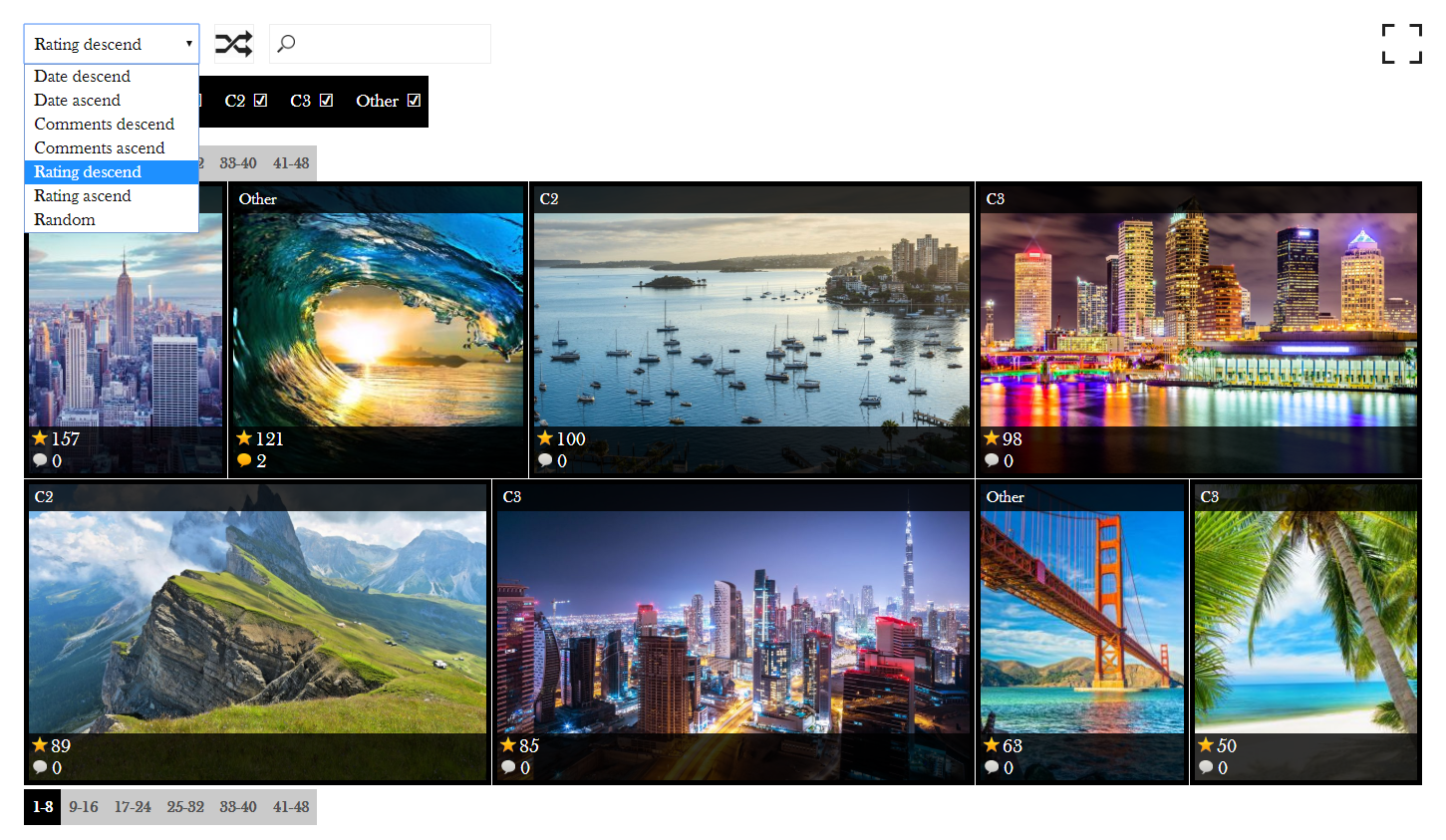Click the shuffle random order icon
1446x840 pixels.
coord(234,44)
